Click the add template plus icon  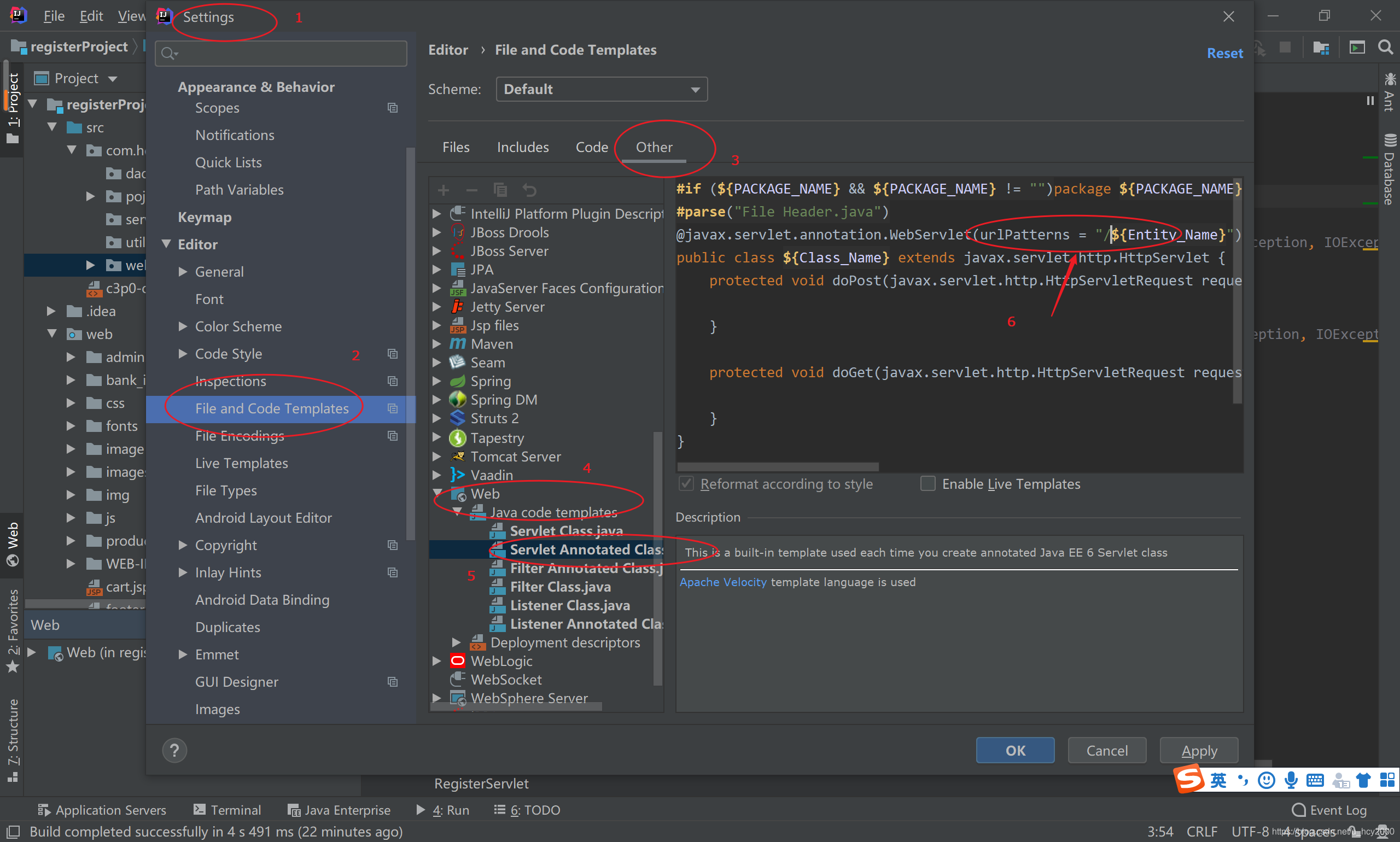click(x=444, y=190)
